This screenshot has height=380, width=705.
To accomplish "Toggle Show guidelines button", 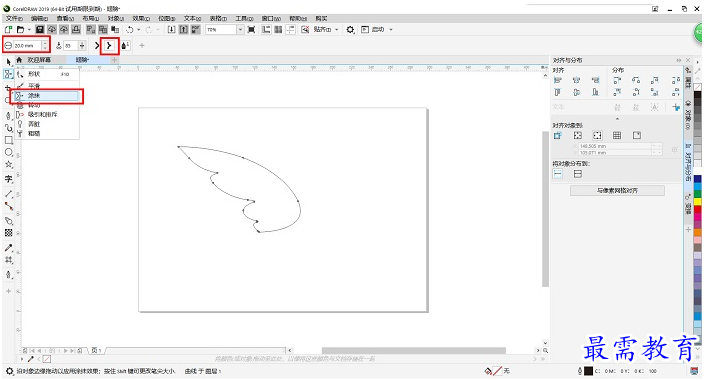I will tap(290, 30).
